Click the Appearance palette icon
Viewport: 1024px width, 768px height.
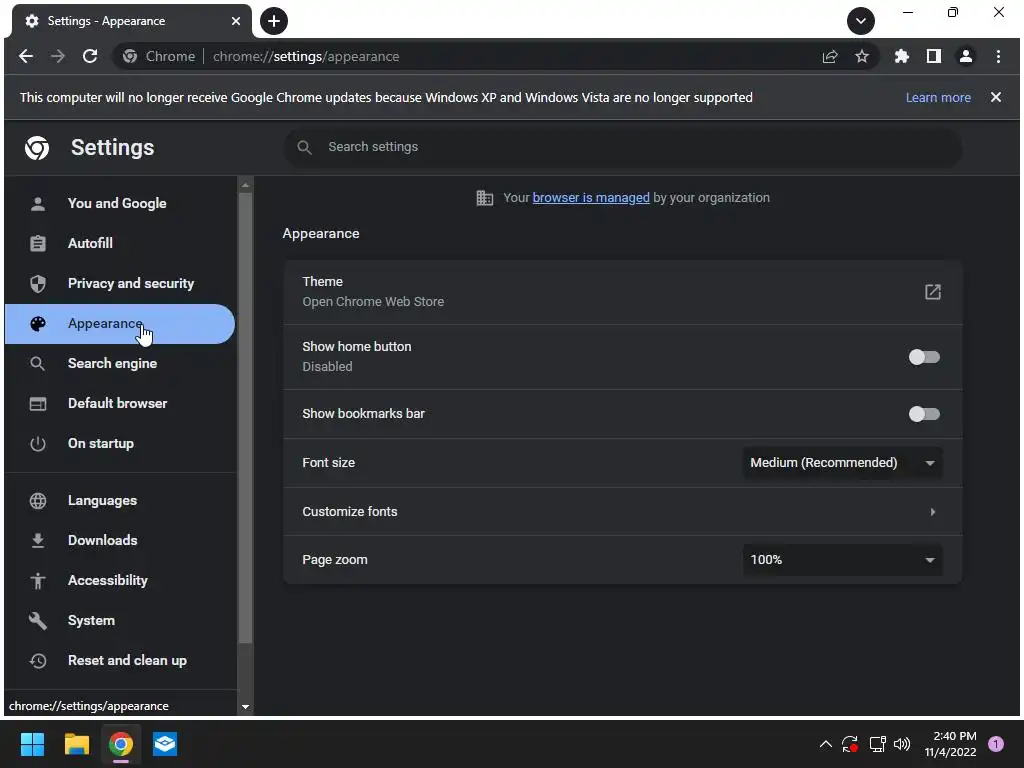pos(38,324)
